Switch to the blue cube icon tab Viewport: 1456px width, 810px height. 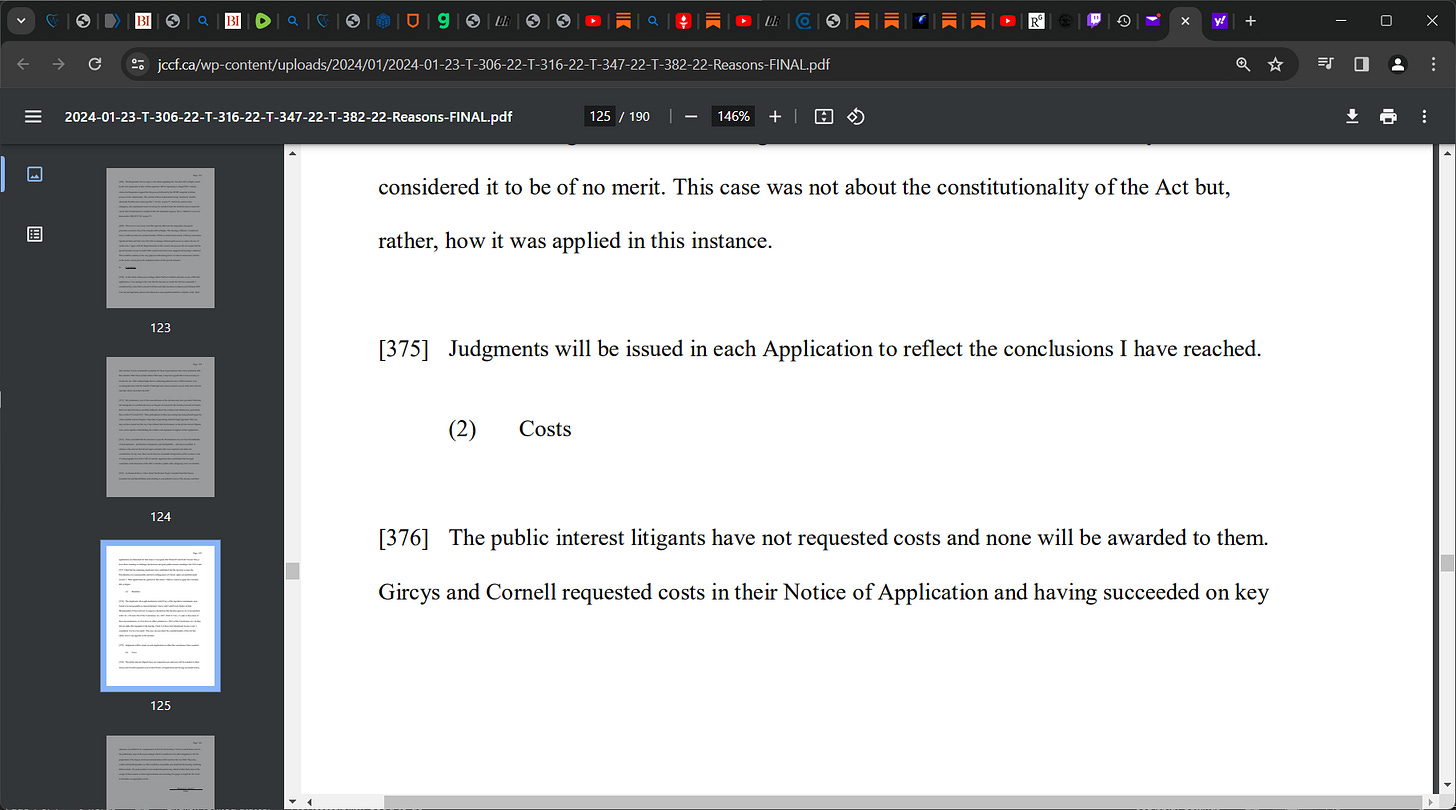(x=383, y=20)
